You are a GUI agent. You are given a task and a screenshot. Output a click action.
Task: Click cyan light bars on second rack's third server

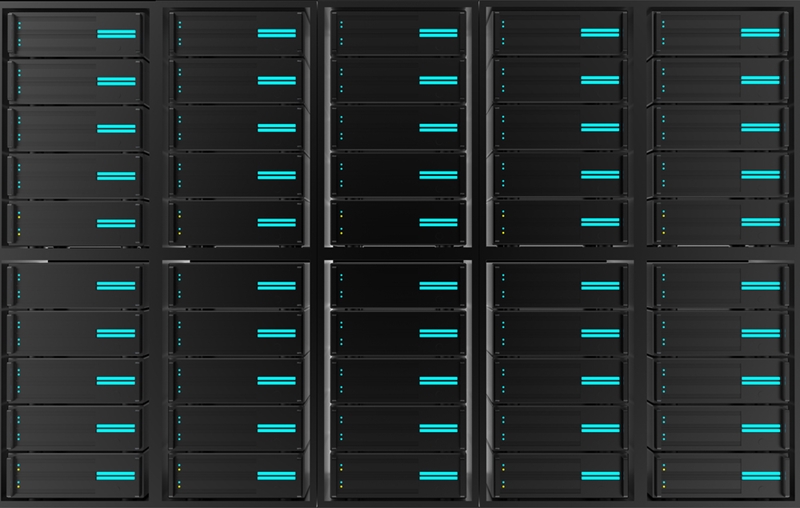[x=277, y=129]
